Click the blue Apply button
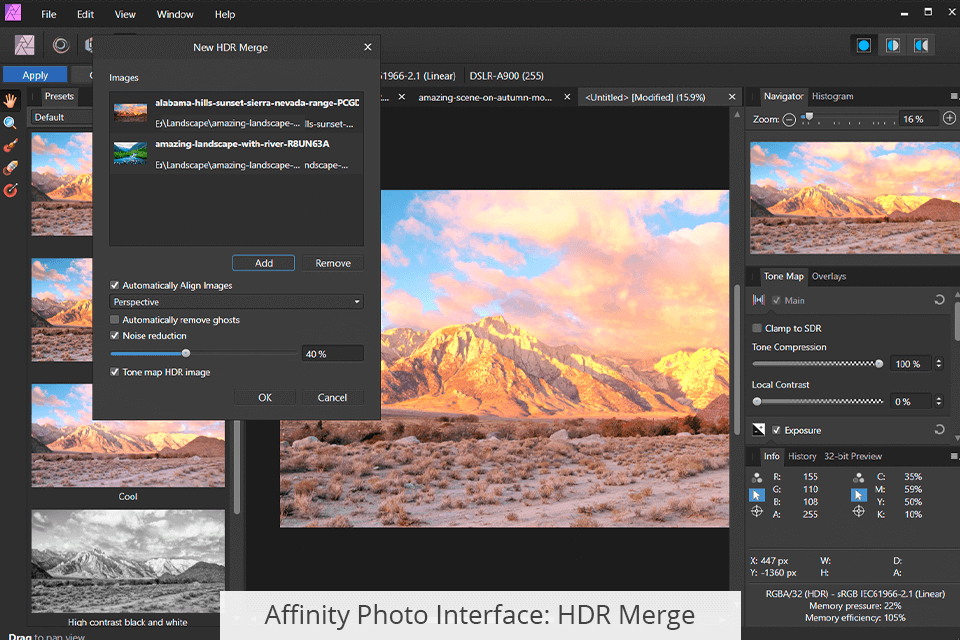Viewport: 960px width, 640px height. pos(34,74)
